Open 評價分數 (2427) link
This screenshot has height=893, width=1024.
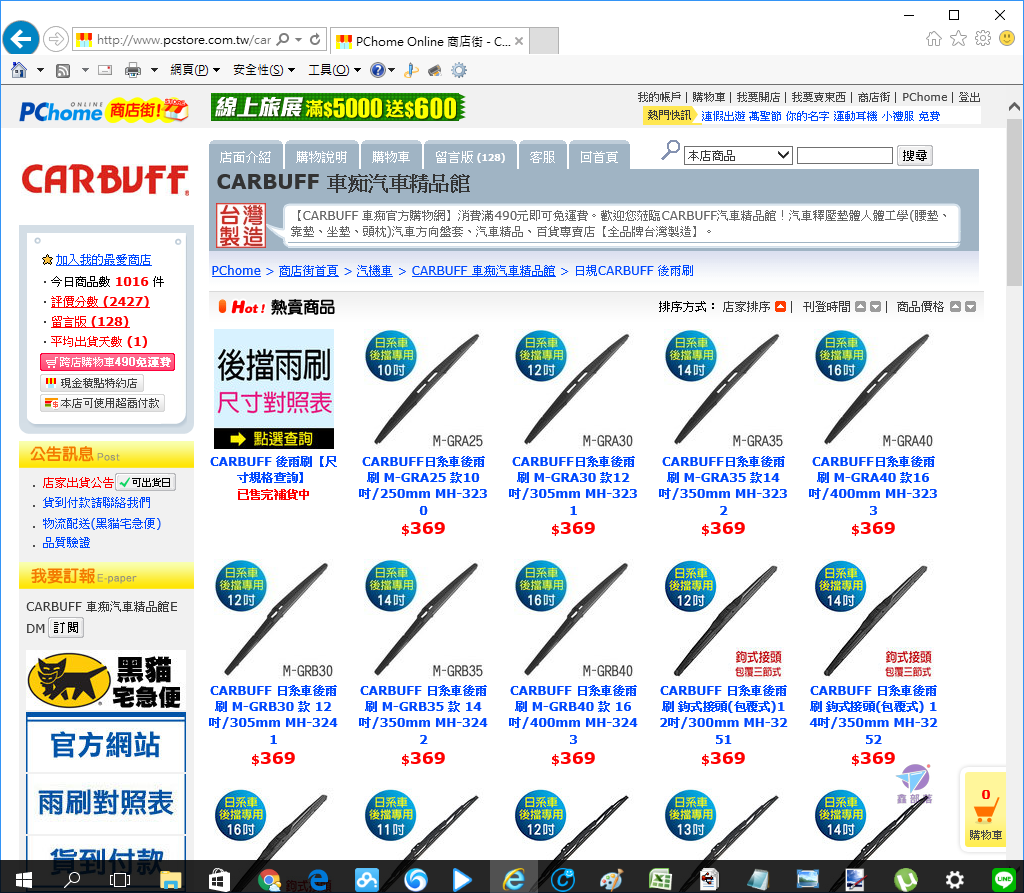100,301
